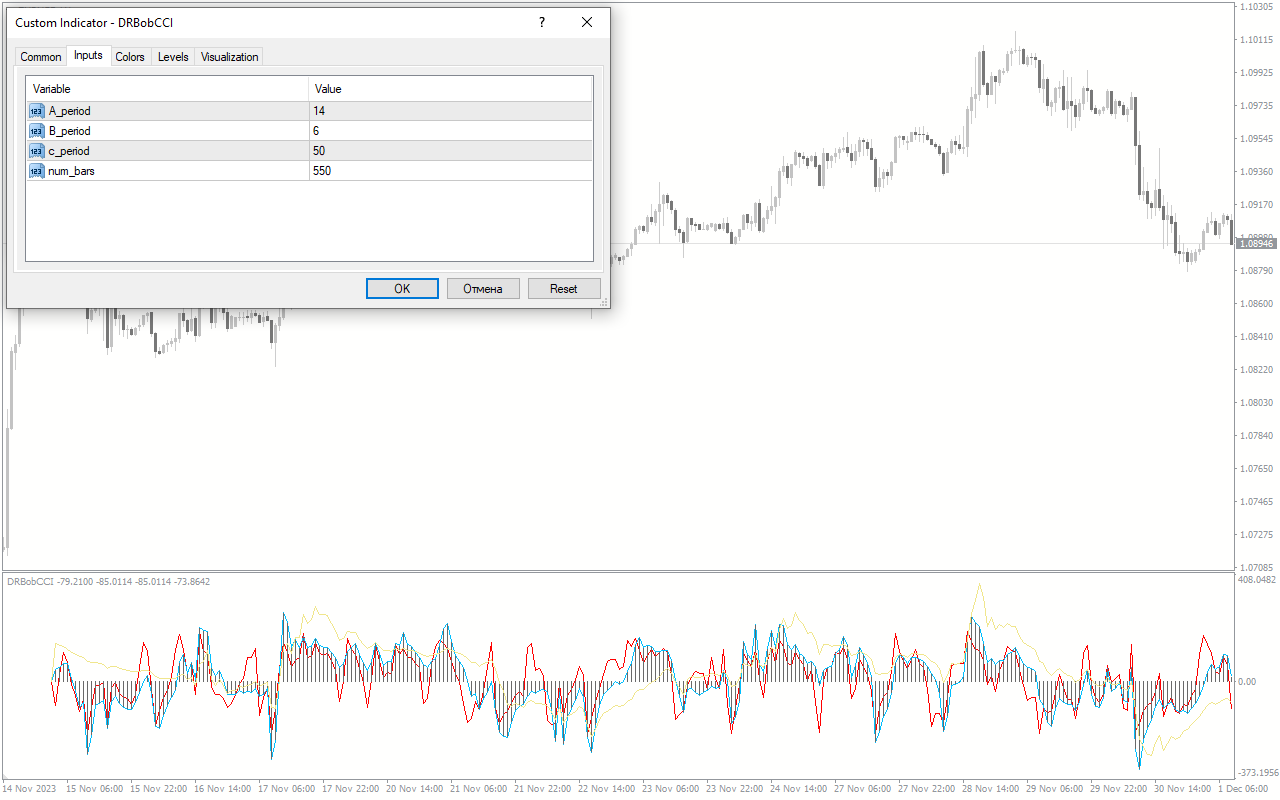The height and width of the screenshot is (800, 1280).
Task: Click the Value column header
Action: pos(450,89)
